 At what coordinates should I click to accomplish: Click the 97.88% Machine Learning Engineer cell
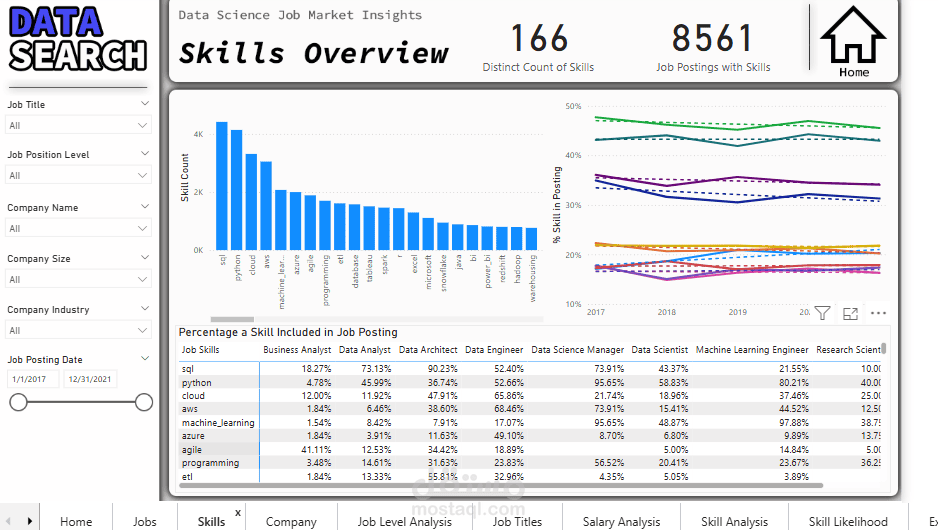(x=793, y=423)
